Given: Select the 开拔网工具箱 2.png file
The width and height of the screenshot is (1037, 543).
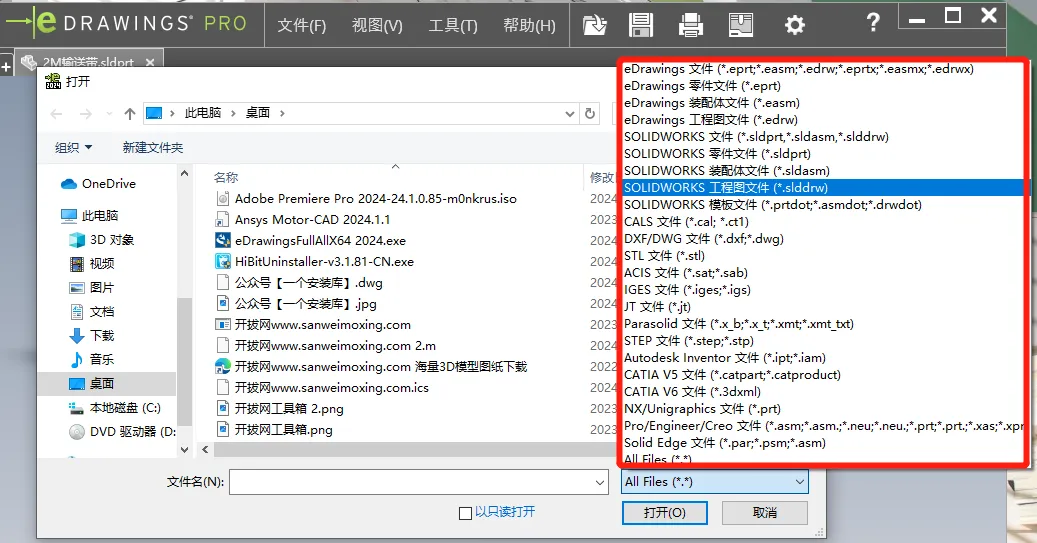Looking at the screenshot, I should 280,409.
